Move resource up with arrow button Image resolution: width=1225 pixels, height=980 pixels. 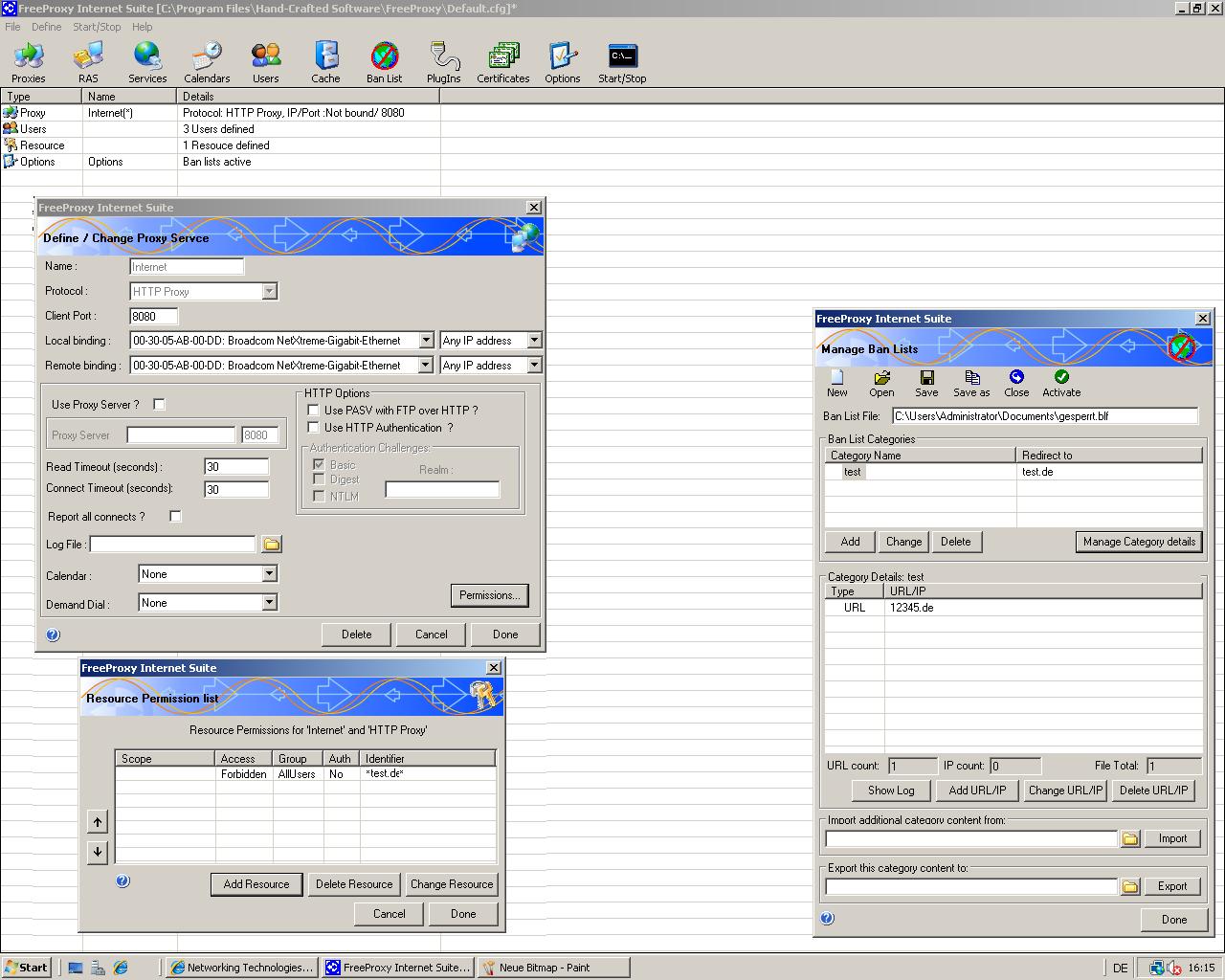[98, 822]
